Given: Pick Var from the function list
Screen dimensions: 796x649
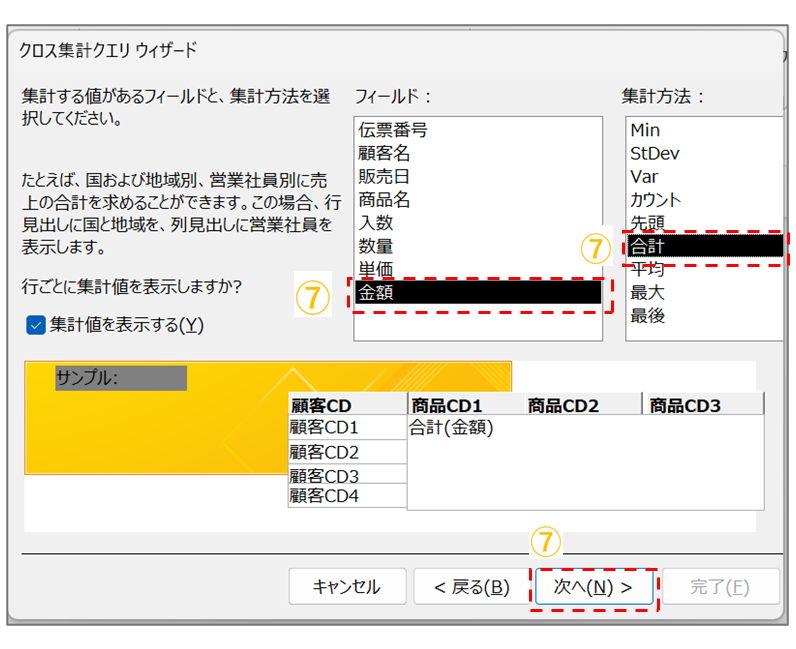Looking at the screenshot, I should tap(644, 176).
